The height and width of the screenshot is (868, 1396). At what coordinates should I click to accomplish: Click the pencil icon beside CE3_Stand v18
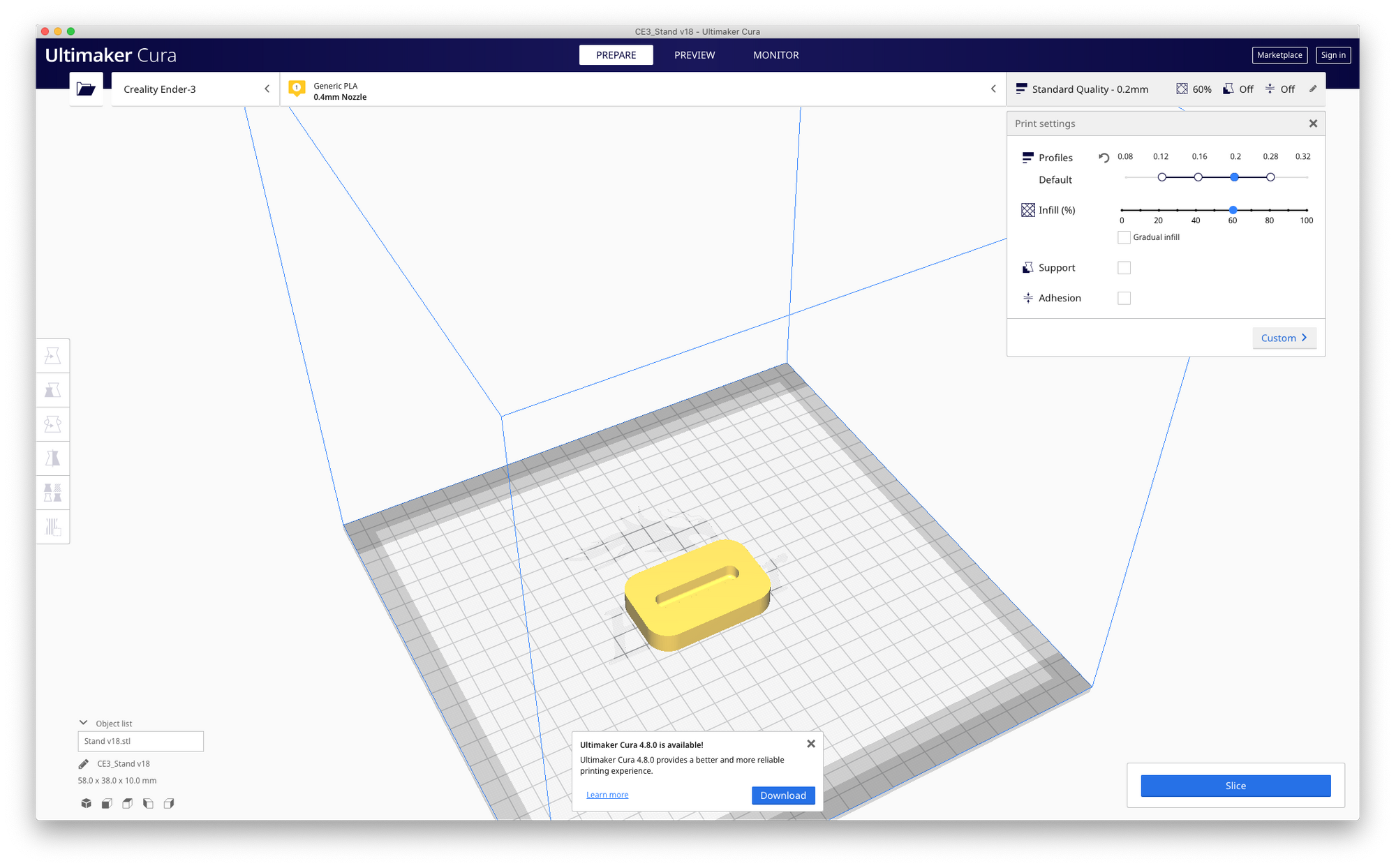(x=84, y=763)
